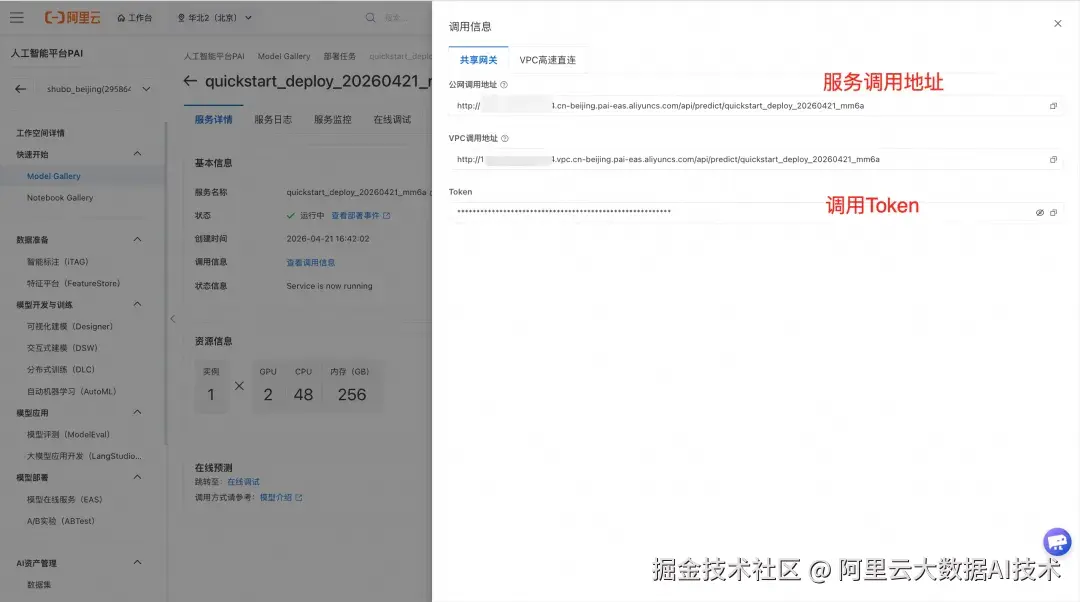Collapse the 模型开发与训练 section

click(137, 304)
